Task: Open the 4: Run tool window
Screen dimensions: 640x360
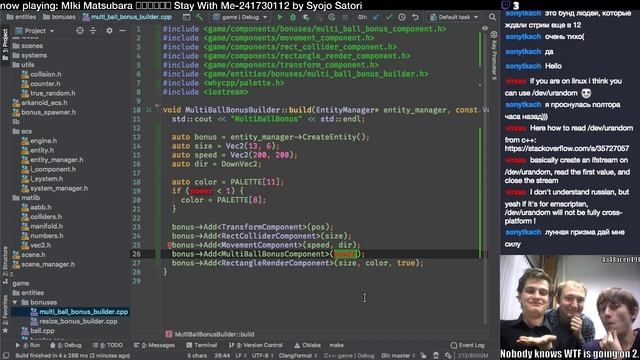Action: [28, 345]
